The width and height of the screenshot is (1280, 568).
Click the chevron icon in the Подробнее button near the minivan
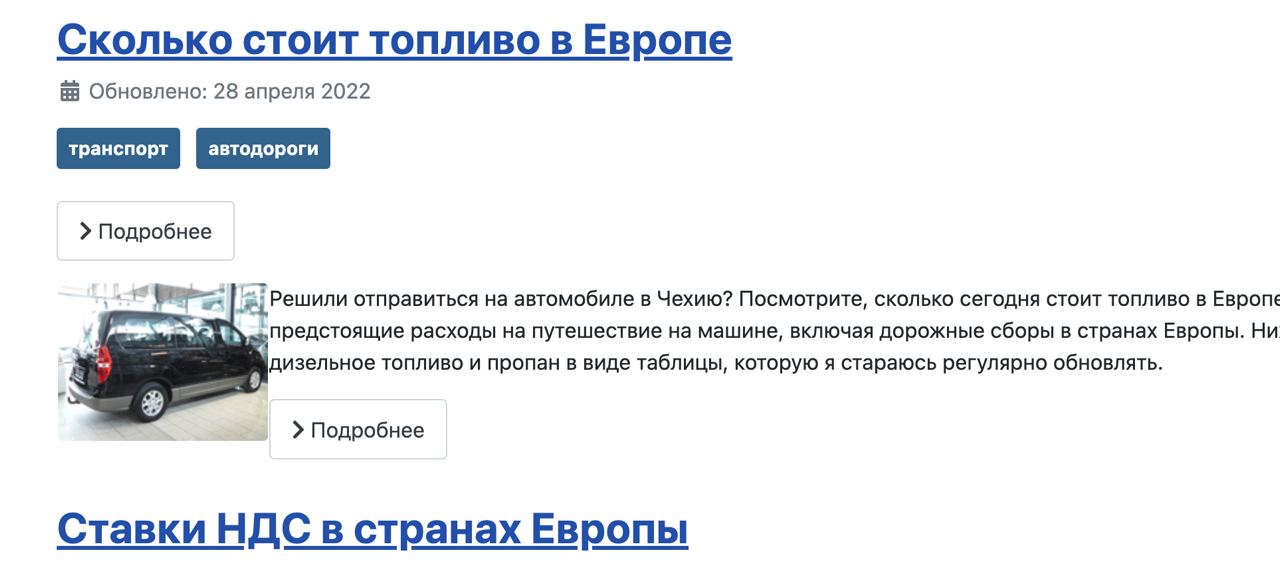tap(298, 430)
